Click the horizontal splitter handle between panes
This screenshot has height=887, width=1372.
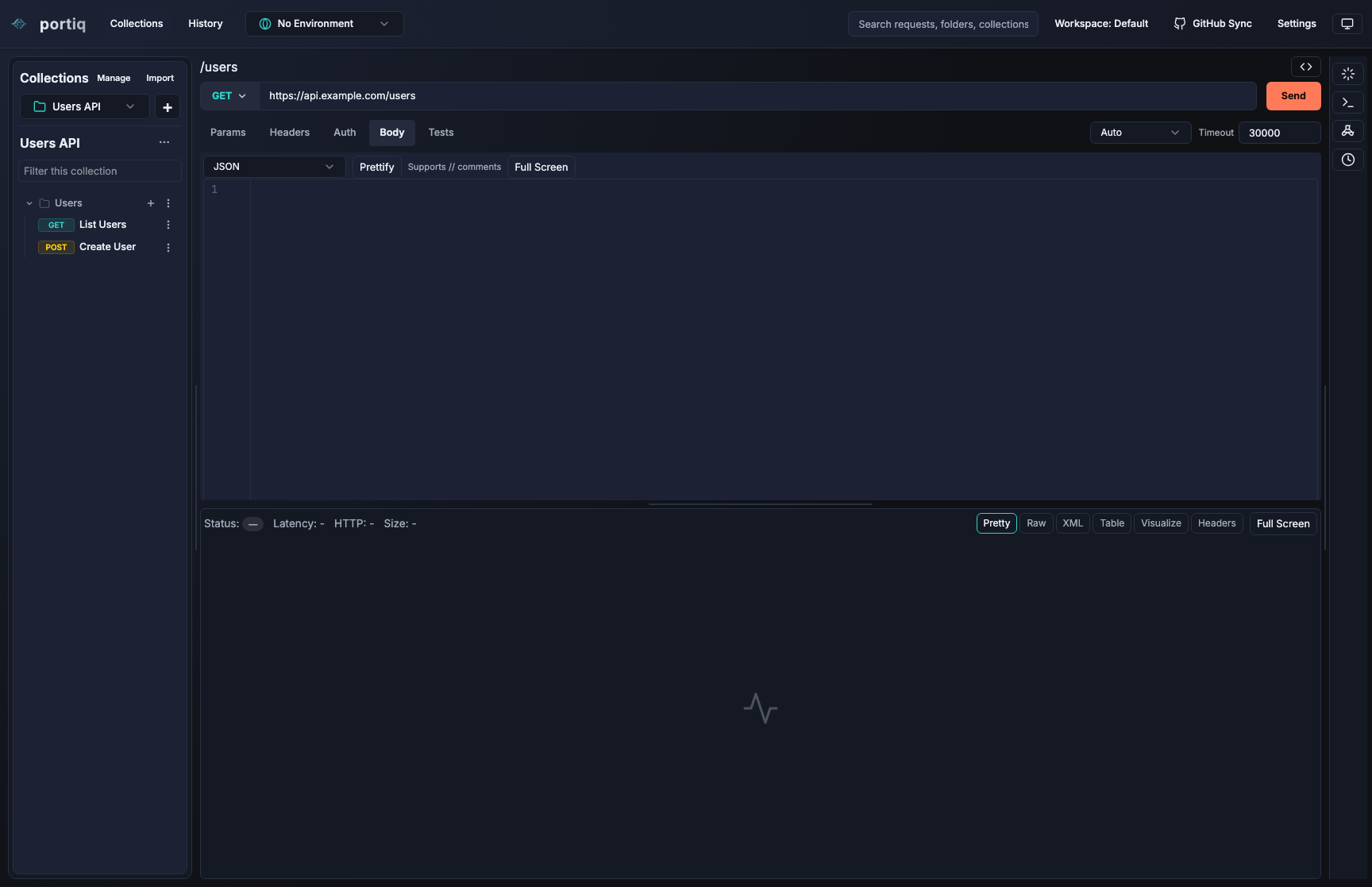coord(760,504)
